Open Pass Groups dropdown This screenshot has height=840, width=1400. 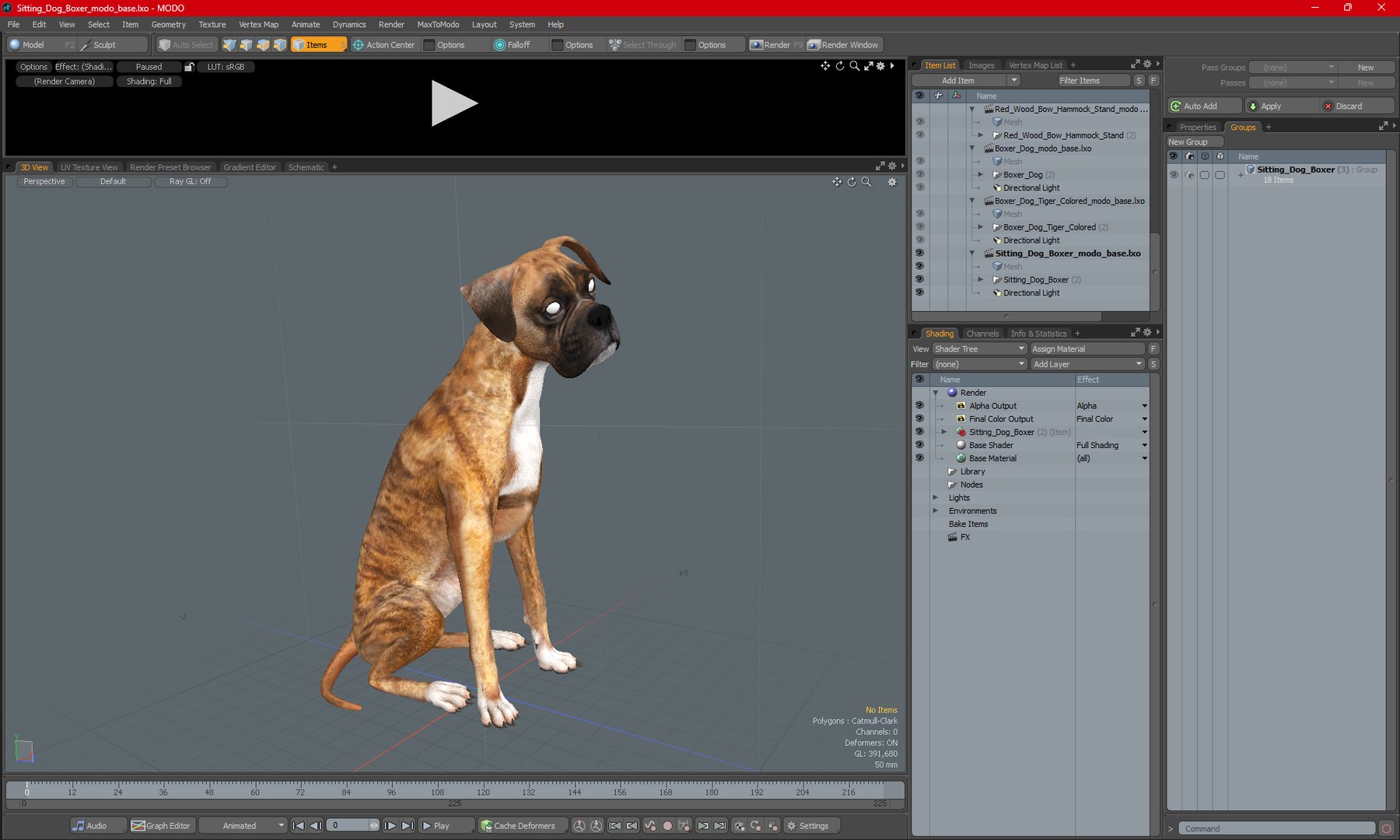tap(1293, 68)
